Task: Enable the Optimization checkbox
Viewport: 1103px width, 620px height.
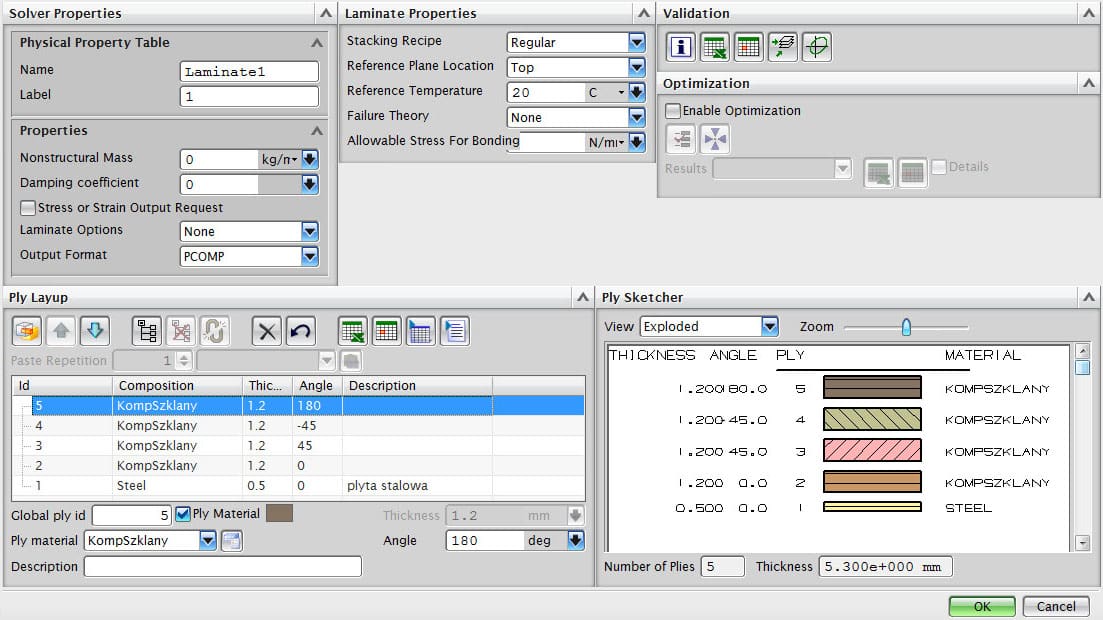Action: (x=674, y=111)
